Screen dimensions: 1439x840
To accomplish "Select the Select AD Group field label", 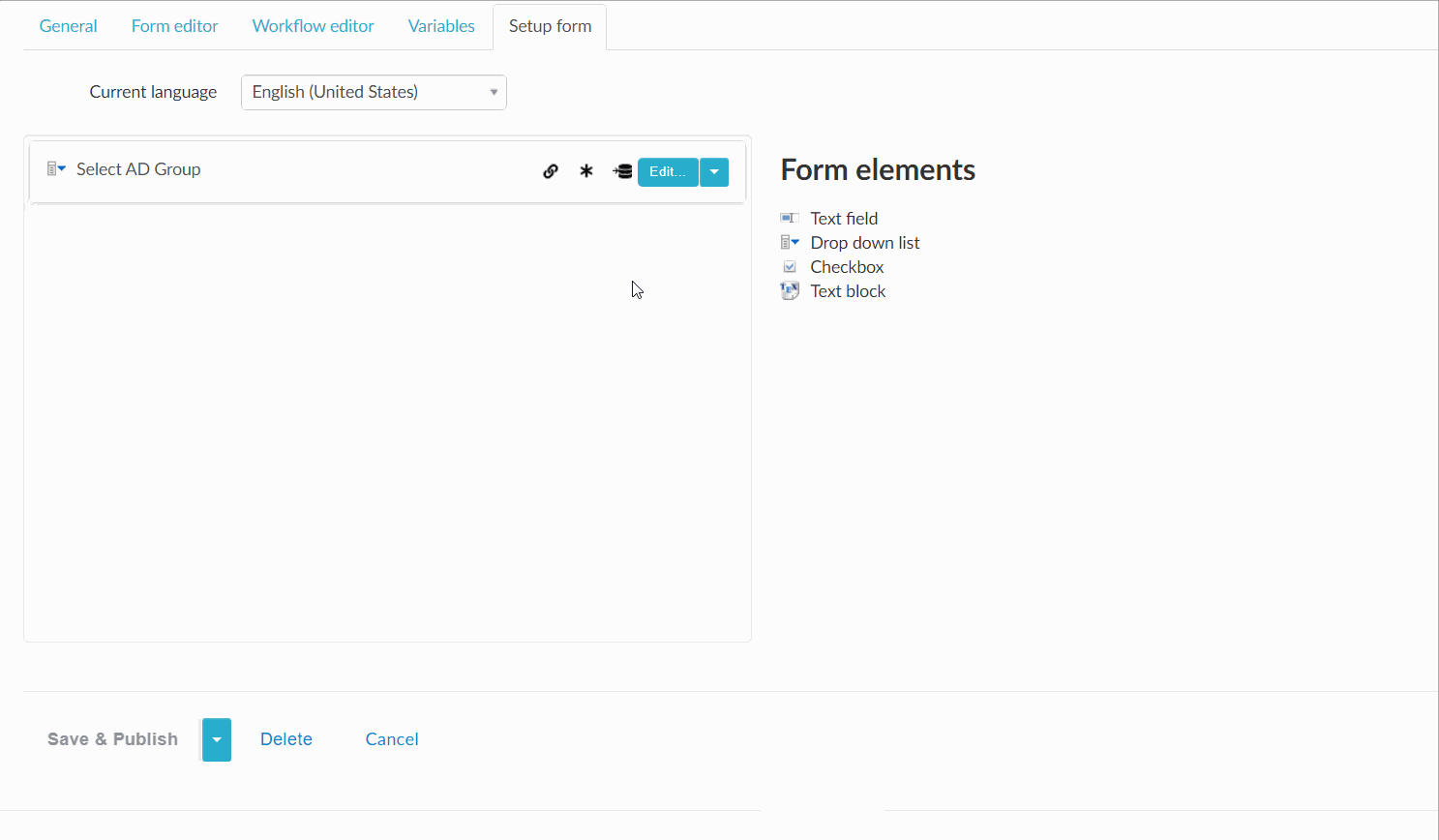I will pyautogui.click(x=138, y=169).
